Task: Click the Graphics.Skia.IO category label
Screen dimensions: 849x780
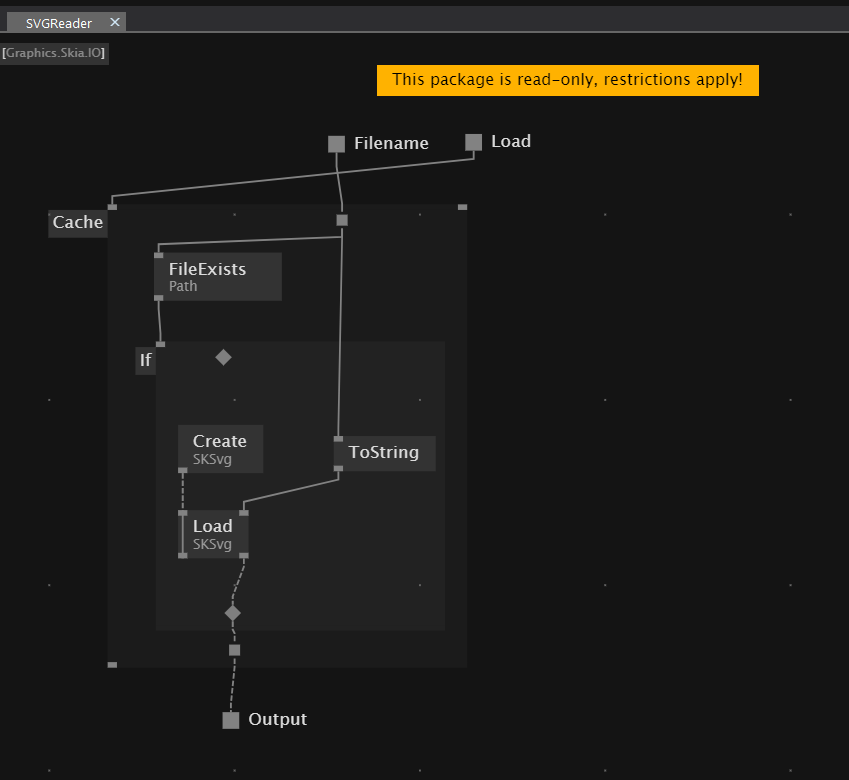Action: tap(54, 53)
